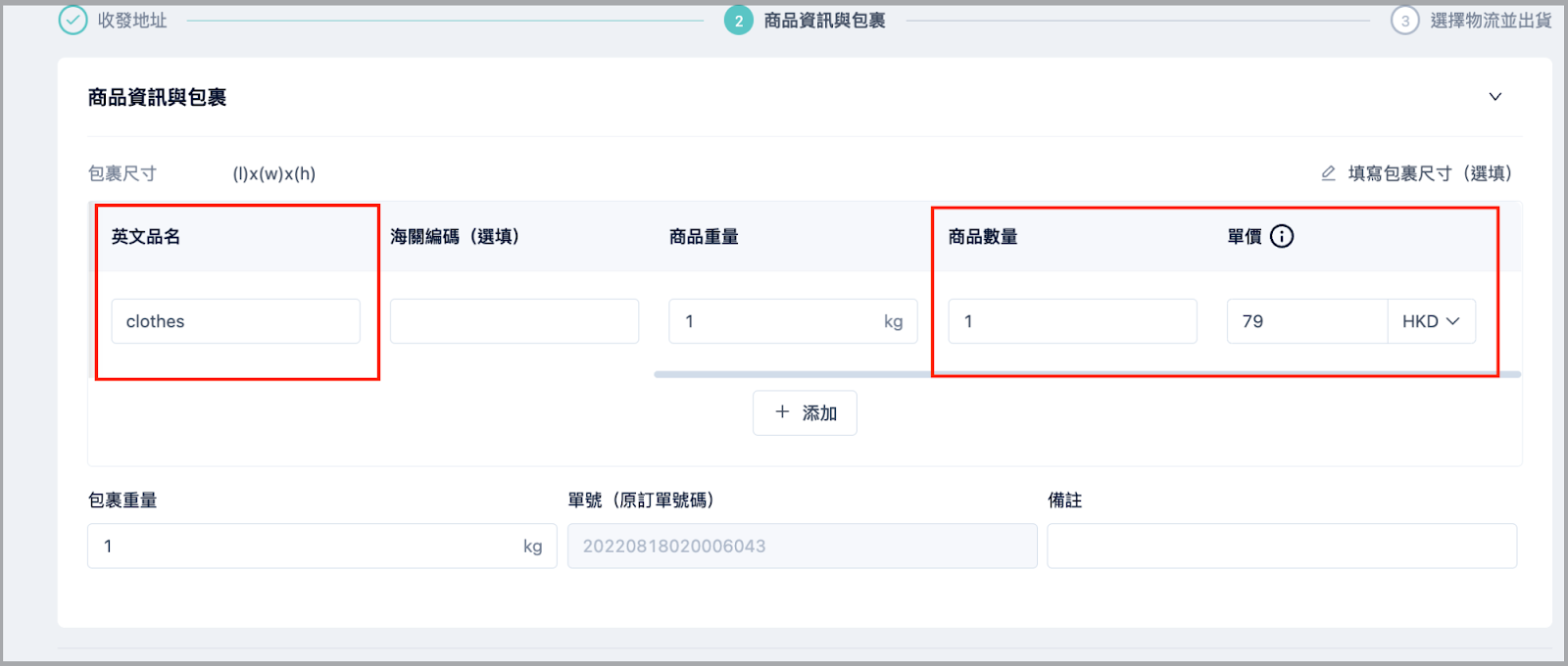Open the HKD currency dropdown
This screenshot has height=666, width=1568.
coord(1432,321)
